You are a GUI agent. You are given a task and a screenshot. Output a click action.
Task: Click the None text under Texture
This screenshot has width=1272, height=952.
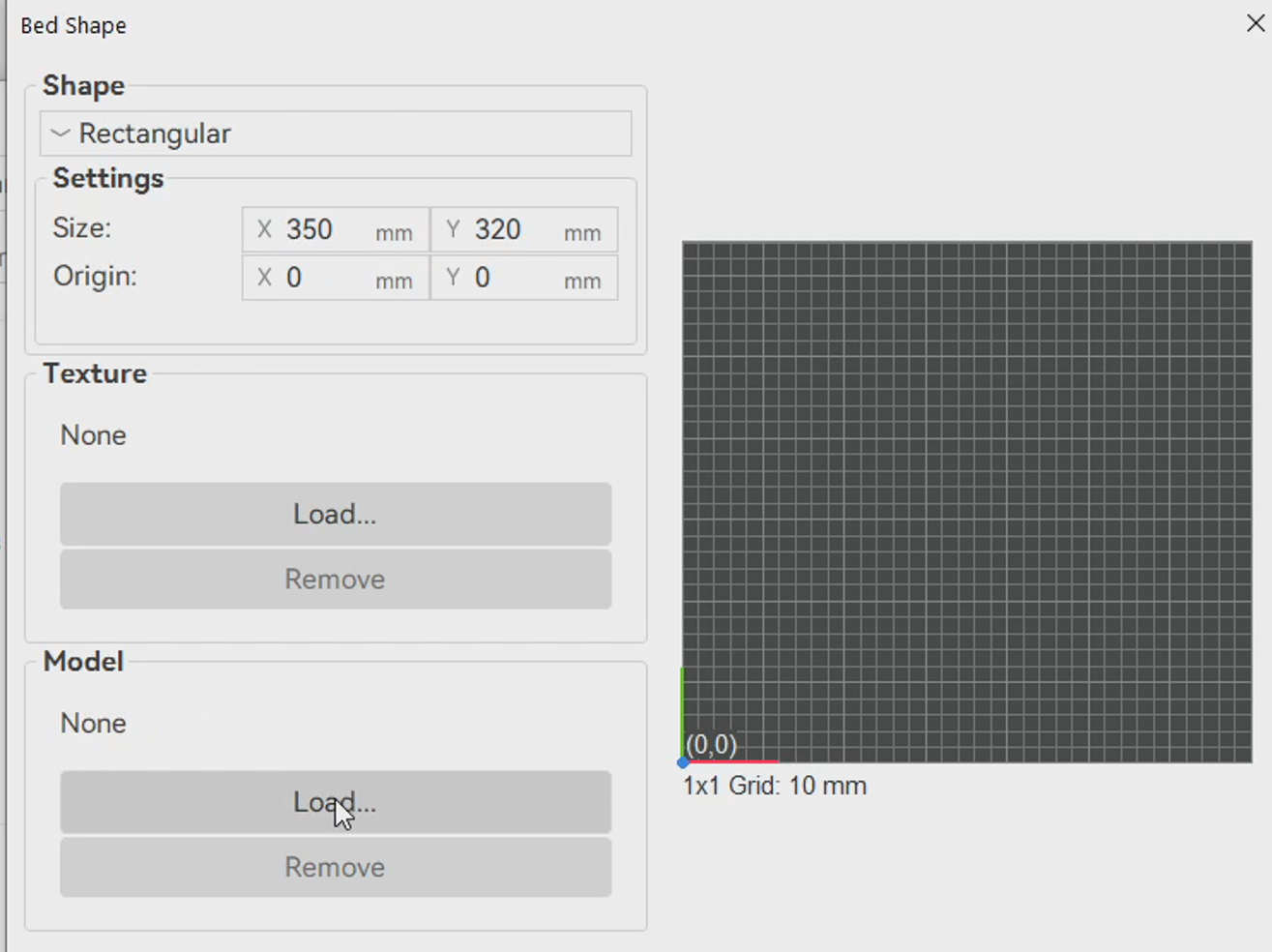[93, 435]
